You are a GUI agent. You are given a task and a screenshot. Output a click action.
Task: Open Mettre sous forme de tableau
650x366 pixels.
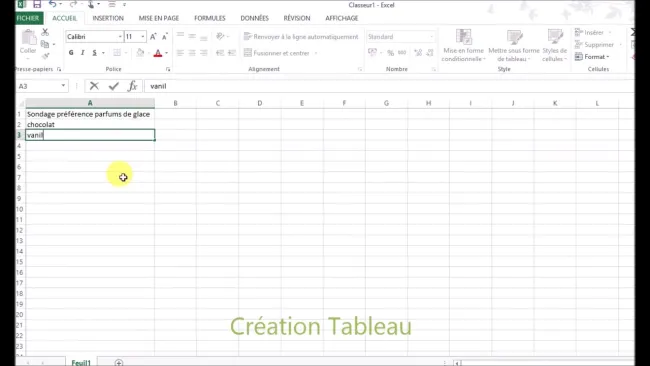click(x=514, y=46)
